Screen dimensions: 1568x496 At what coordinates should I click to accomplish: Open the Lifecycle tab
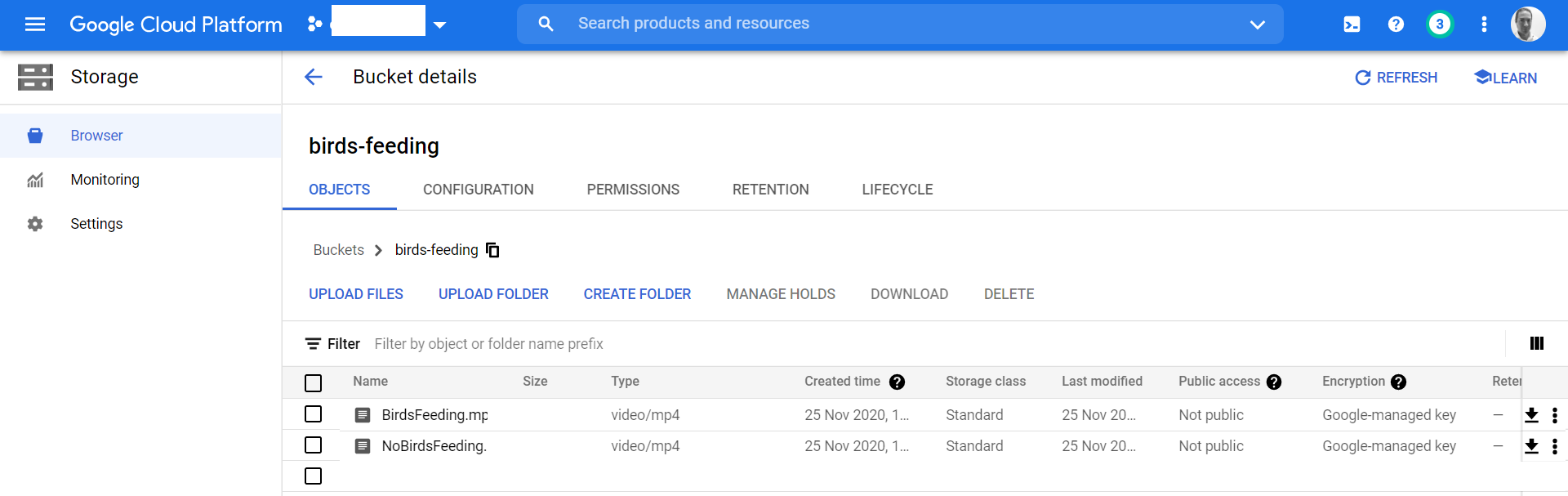point(897,190)
